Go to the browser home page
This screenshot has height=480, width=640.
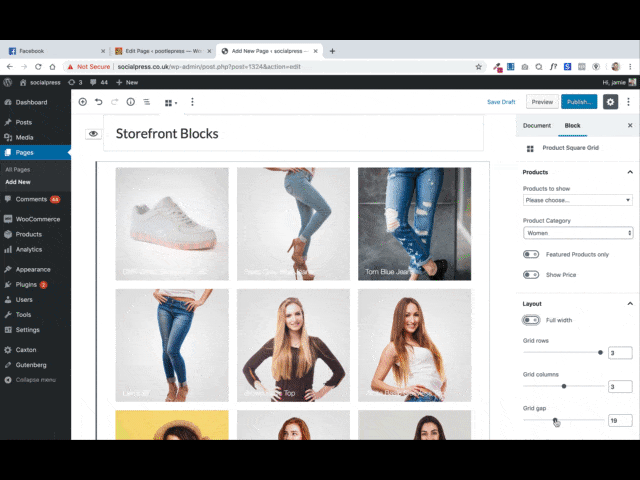(52, 67)
